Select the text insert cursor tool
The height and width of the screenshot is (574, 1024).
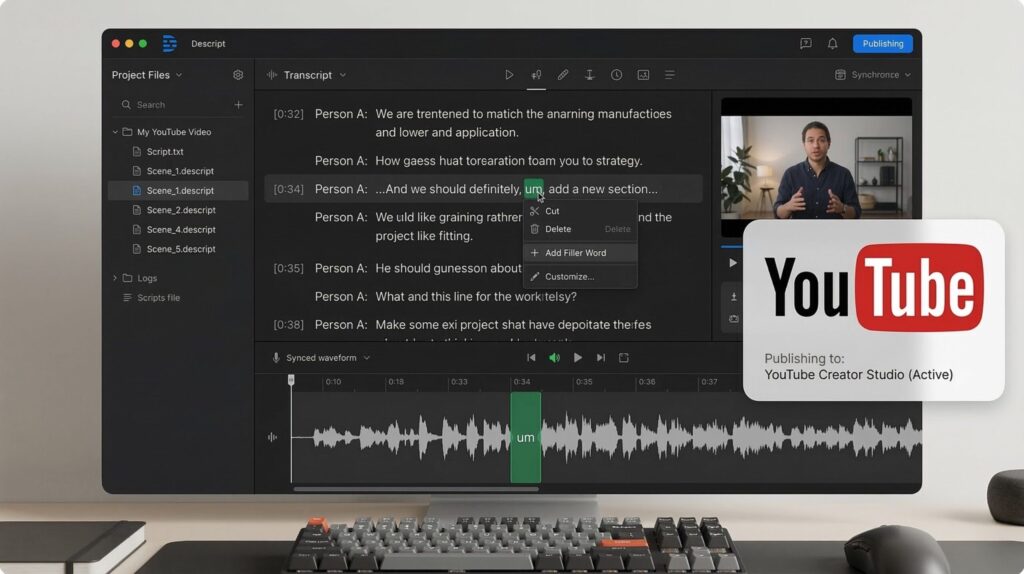click(x=589, y=75)
